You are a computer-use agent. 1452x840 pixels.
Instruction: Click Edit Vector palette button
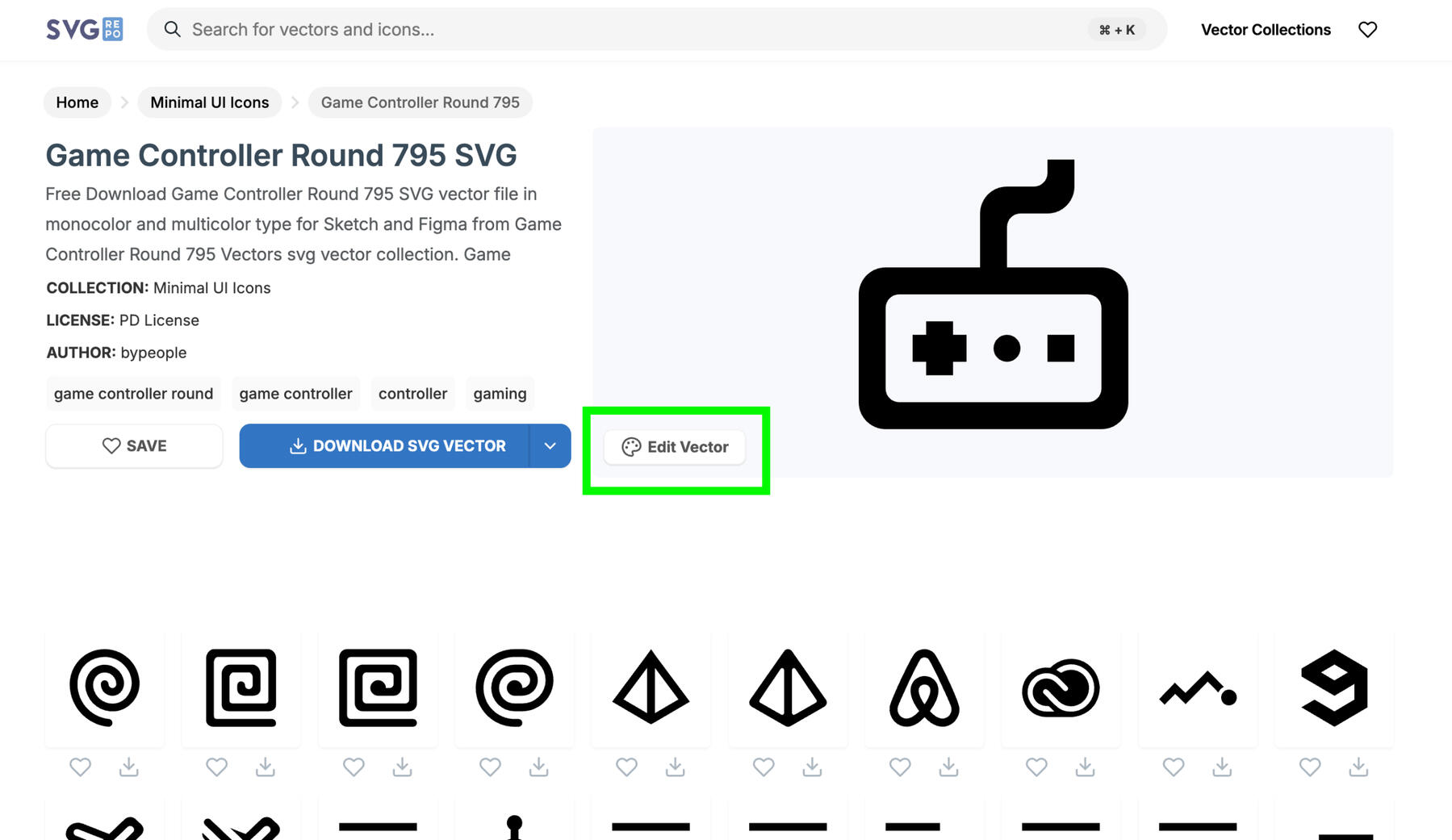[x=675, y=447]
